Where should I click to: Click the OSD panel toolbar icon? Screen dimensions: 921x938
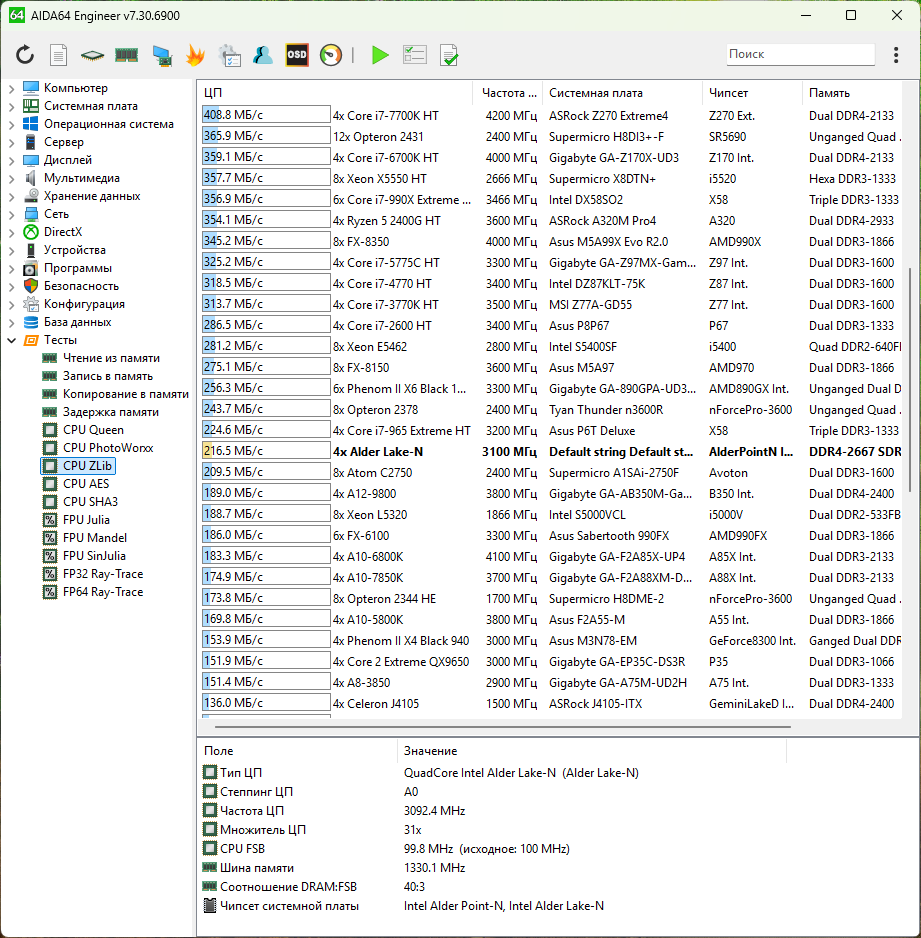297,55
